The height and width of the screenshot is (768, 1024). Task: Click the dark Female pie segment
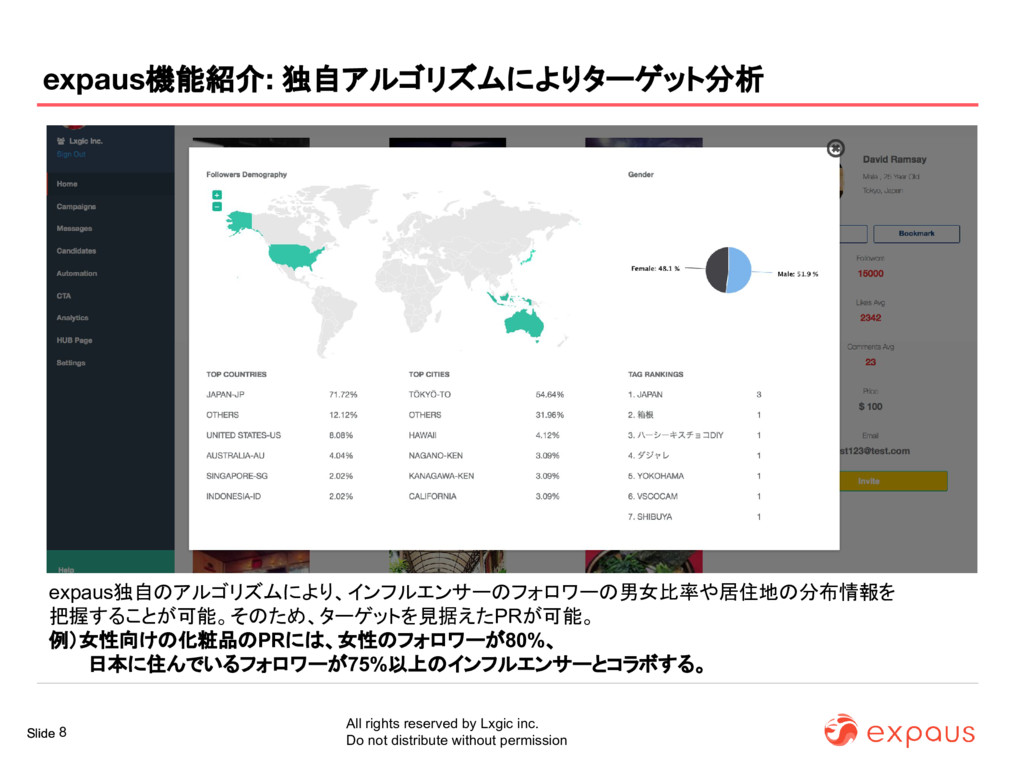point(716,270)
